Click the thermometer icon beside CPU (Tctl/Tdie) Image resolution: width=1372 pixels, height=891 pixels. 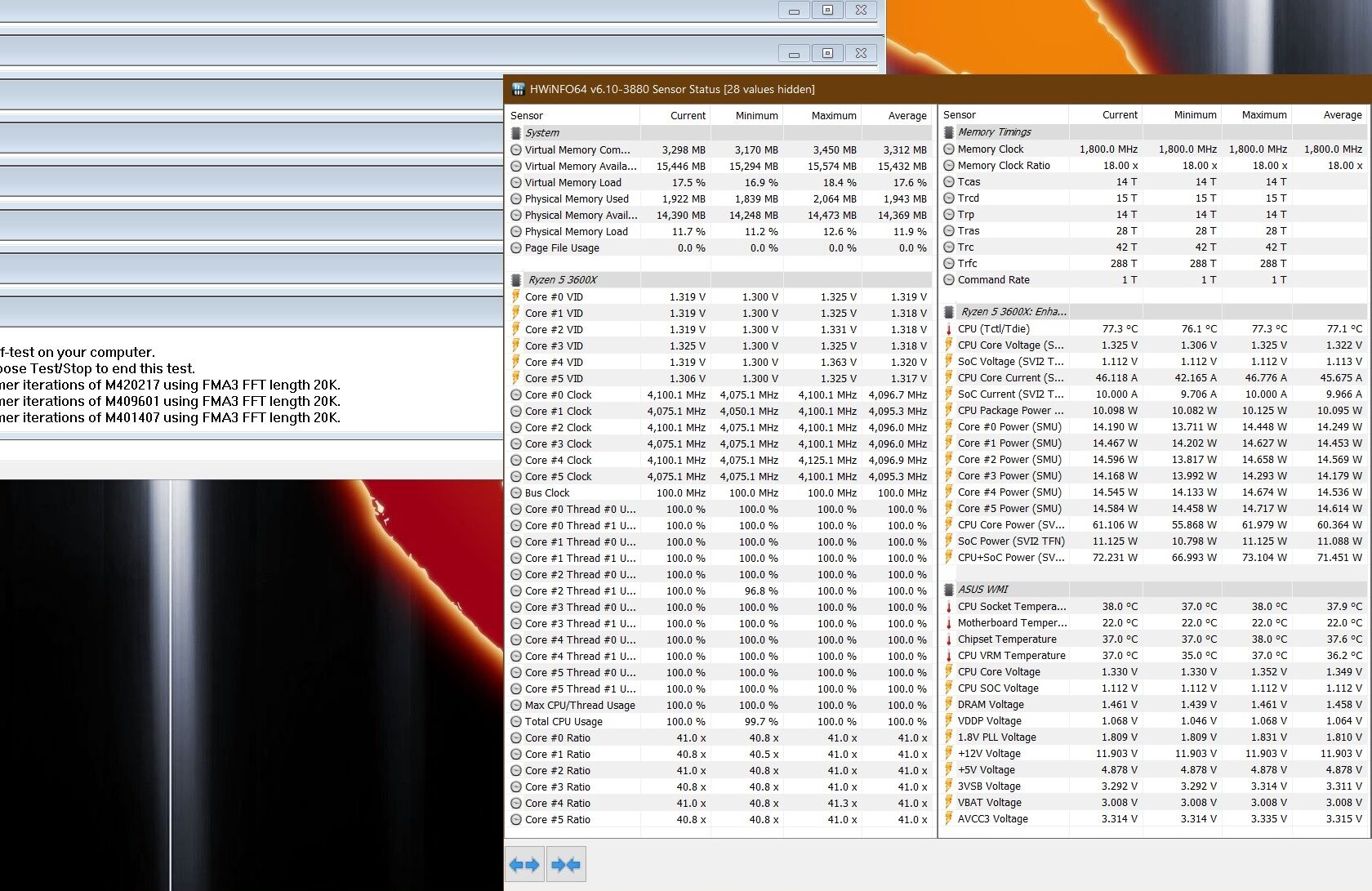click(948, 328)
